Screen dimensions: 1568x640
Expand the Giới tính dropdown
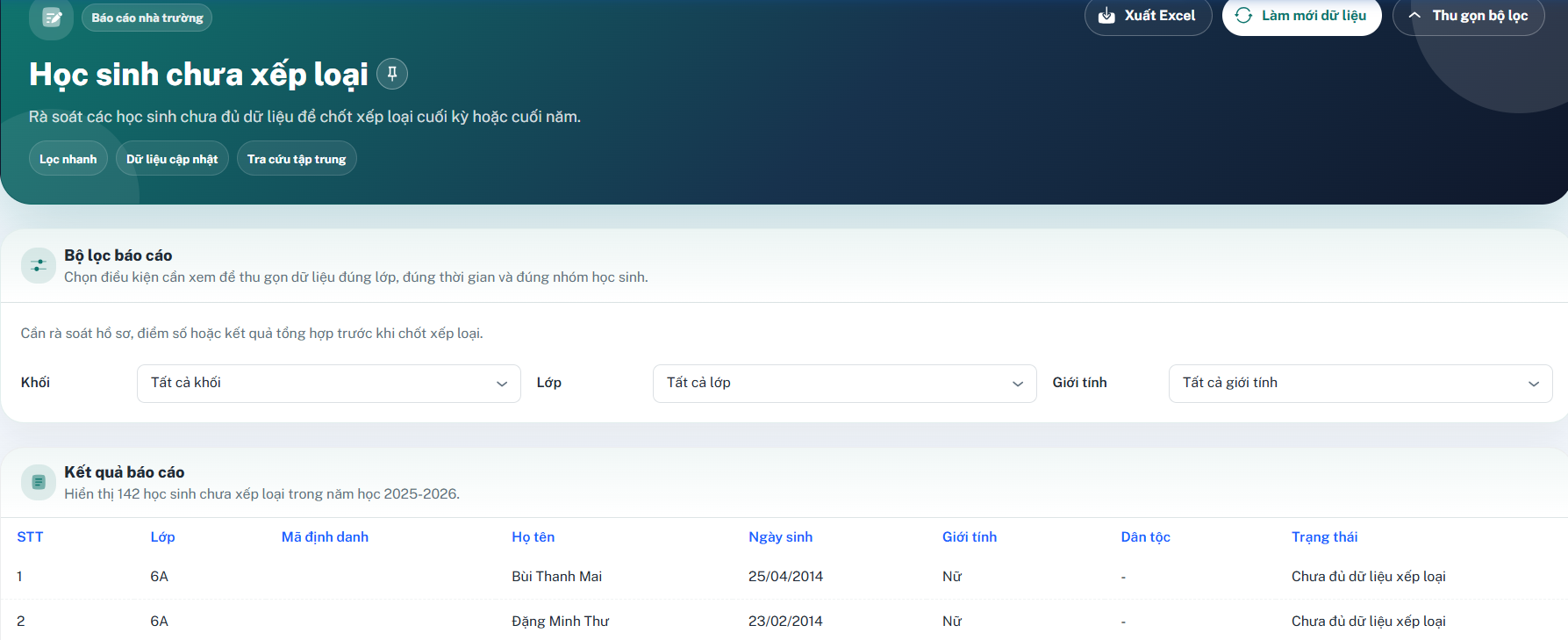1361,384
